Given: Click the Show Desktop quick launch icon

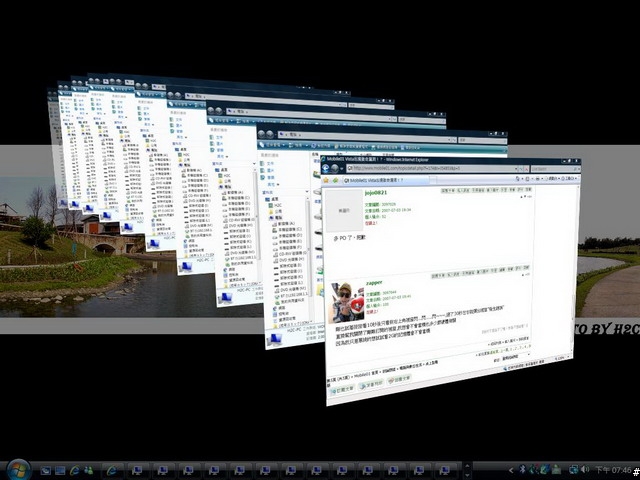Looking at the screenshot, I should click(45, 471).
